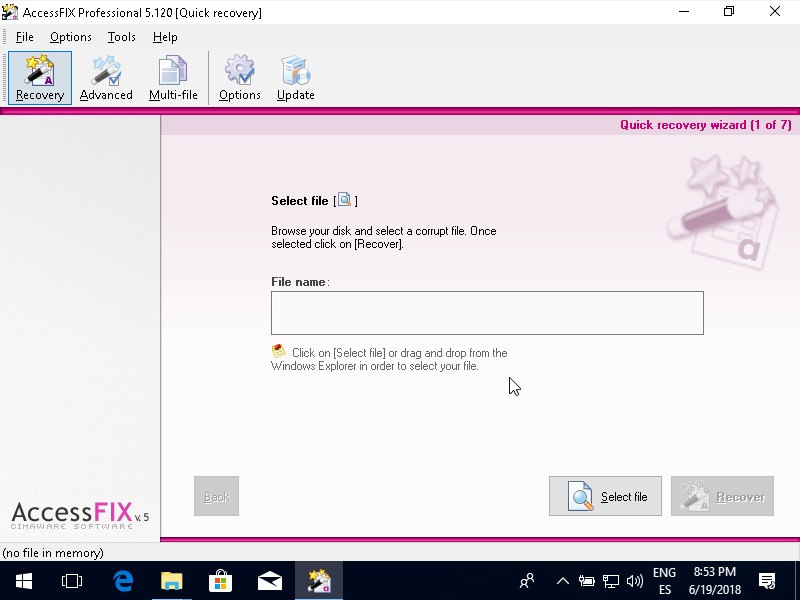Open the Microsoft Store taskbar icon
Screen dimensions: 800x600
[x=220, y=580]
